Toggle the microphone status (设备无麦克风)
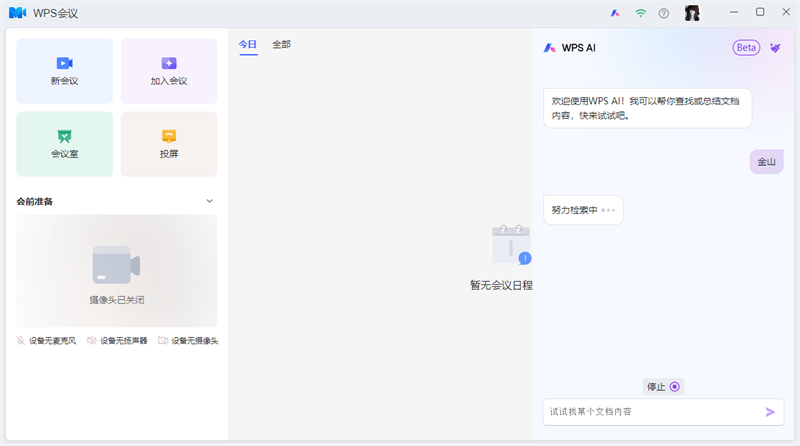 pyautogui.click(x=47, y=341)
